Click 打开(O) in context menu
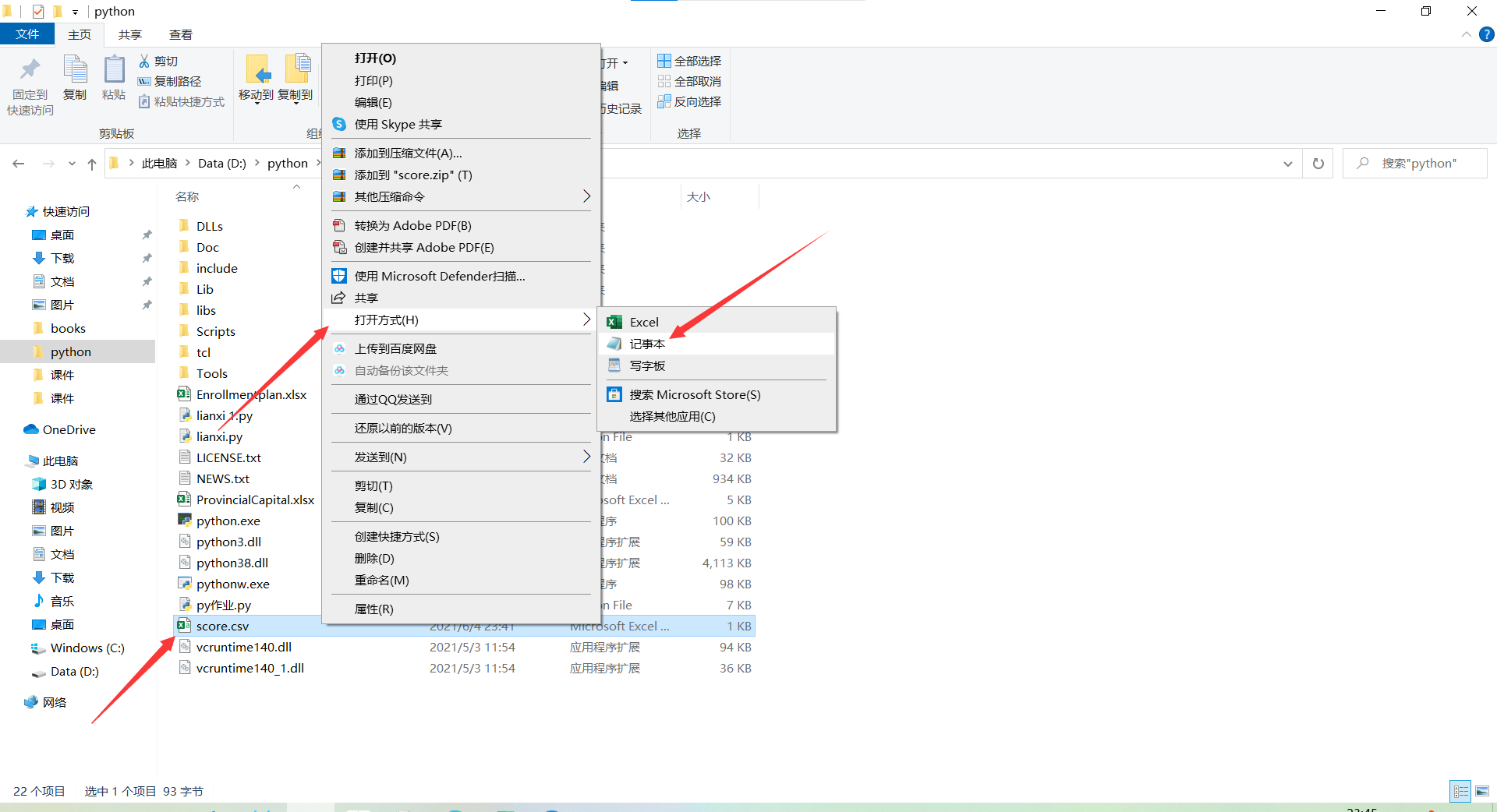 click(x=461, y=58)
